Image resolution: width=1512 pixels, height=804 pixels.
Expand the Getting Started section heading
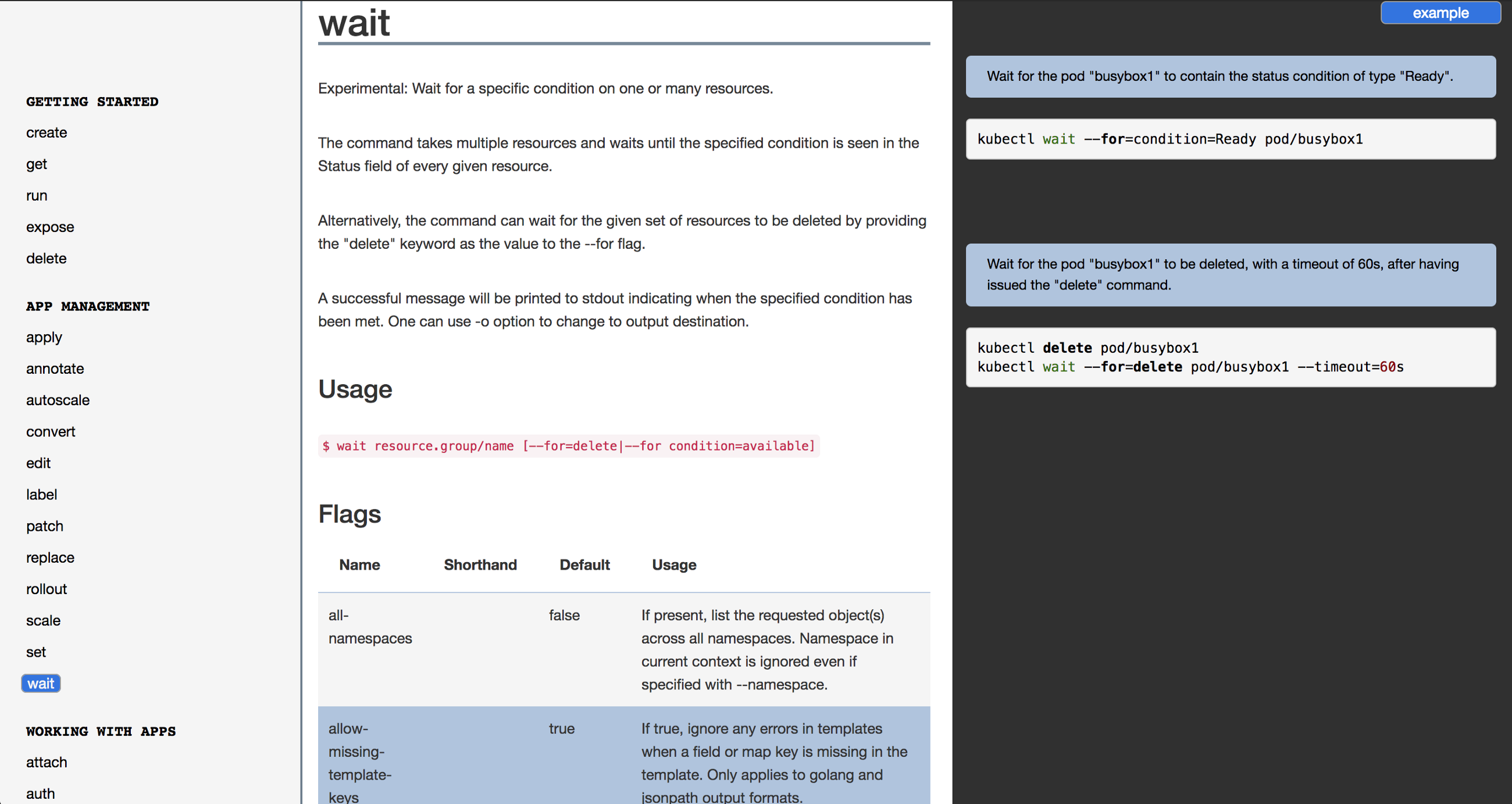point(92,102)
